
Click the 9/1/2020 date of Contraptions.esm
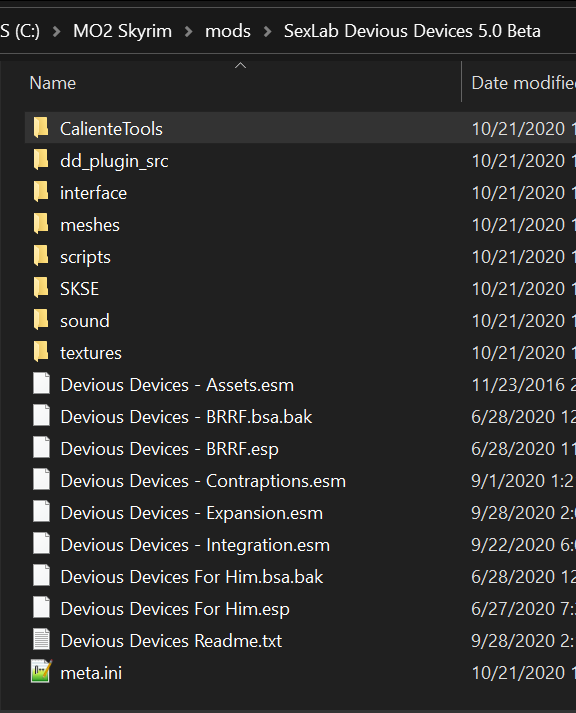click(x=523, y=481)
